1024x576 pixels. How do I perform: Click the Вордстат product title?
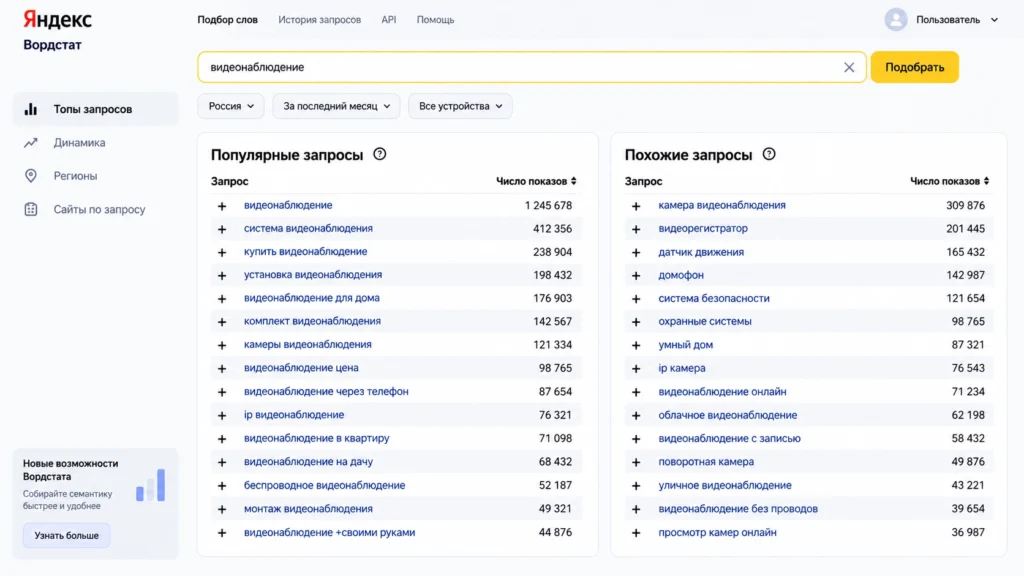52,45
